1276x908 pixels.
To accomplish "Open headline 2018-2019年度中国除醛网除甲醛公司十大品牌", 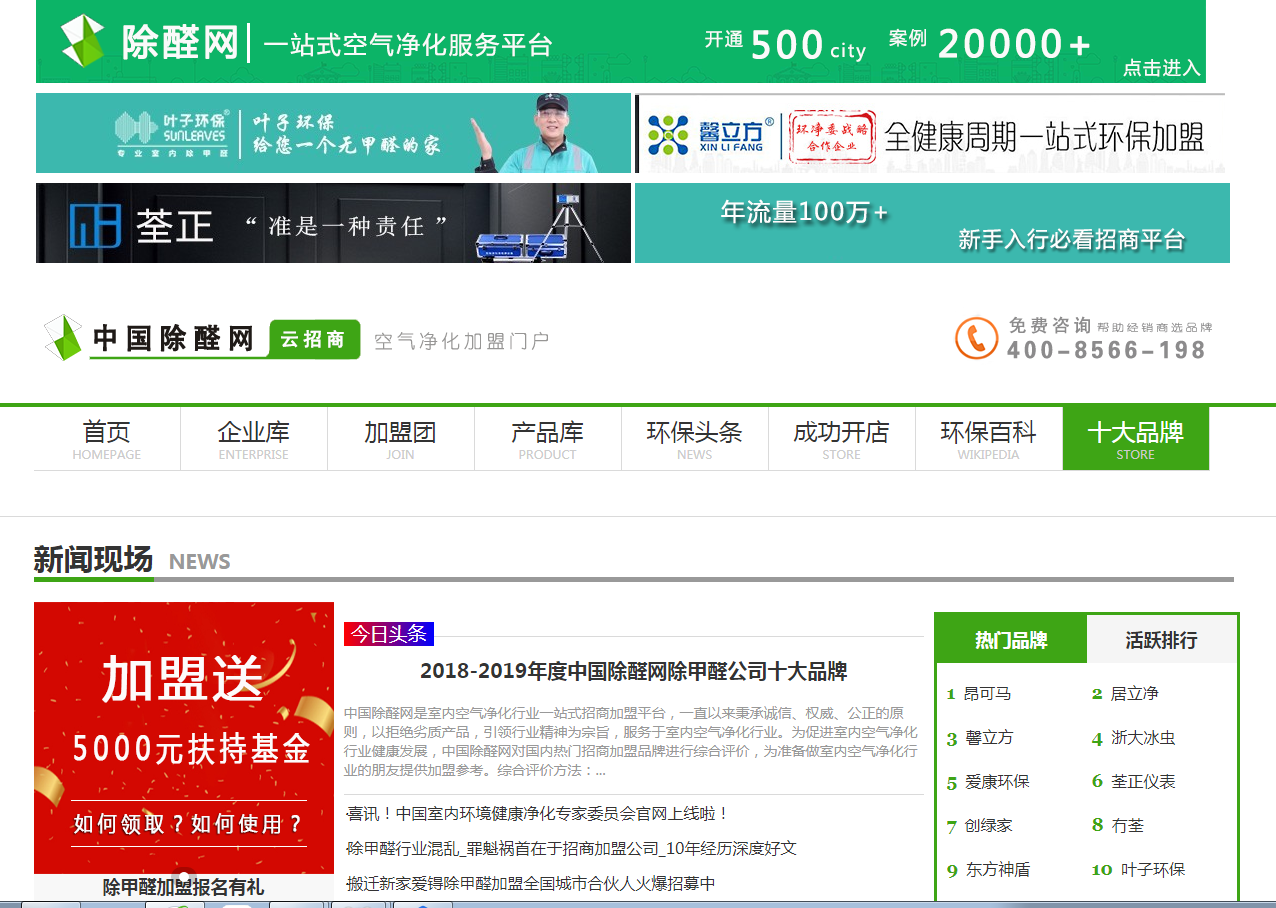I will [x=634, y=671].
